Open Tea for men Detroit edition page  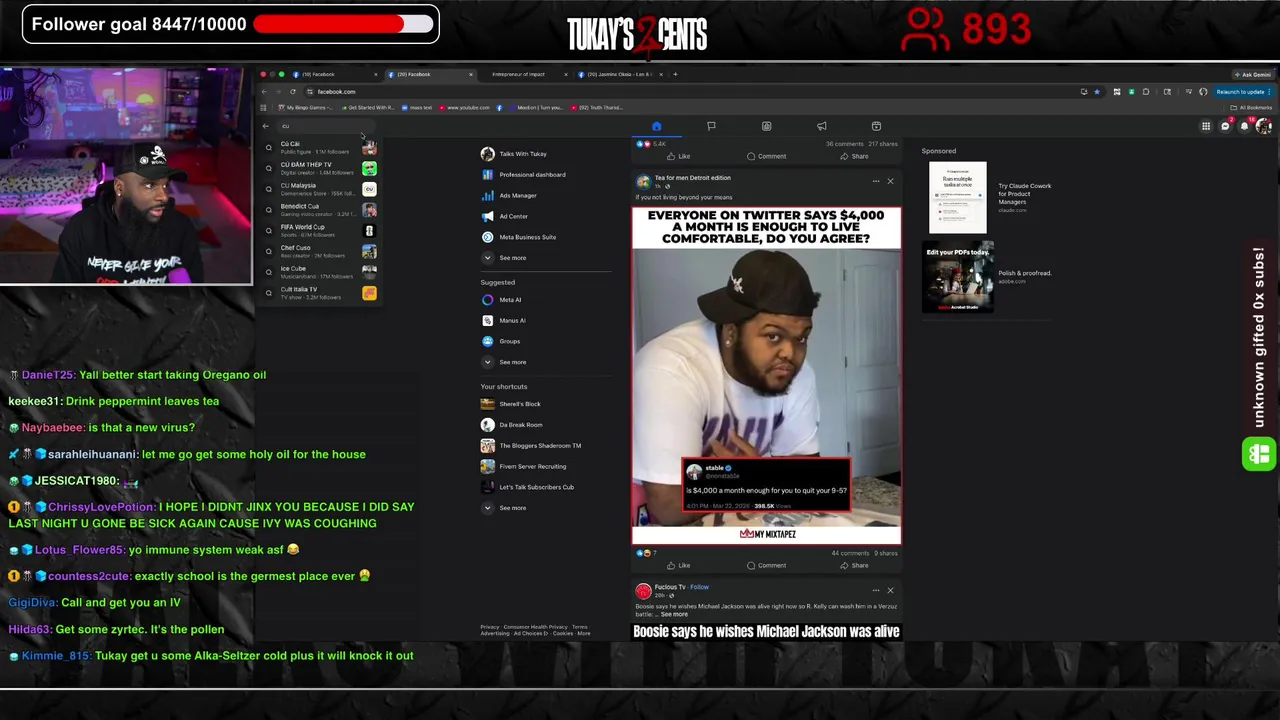[x=692, y=178]
